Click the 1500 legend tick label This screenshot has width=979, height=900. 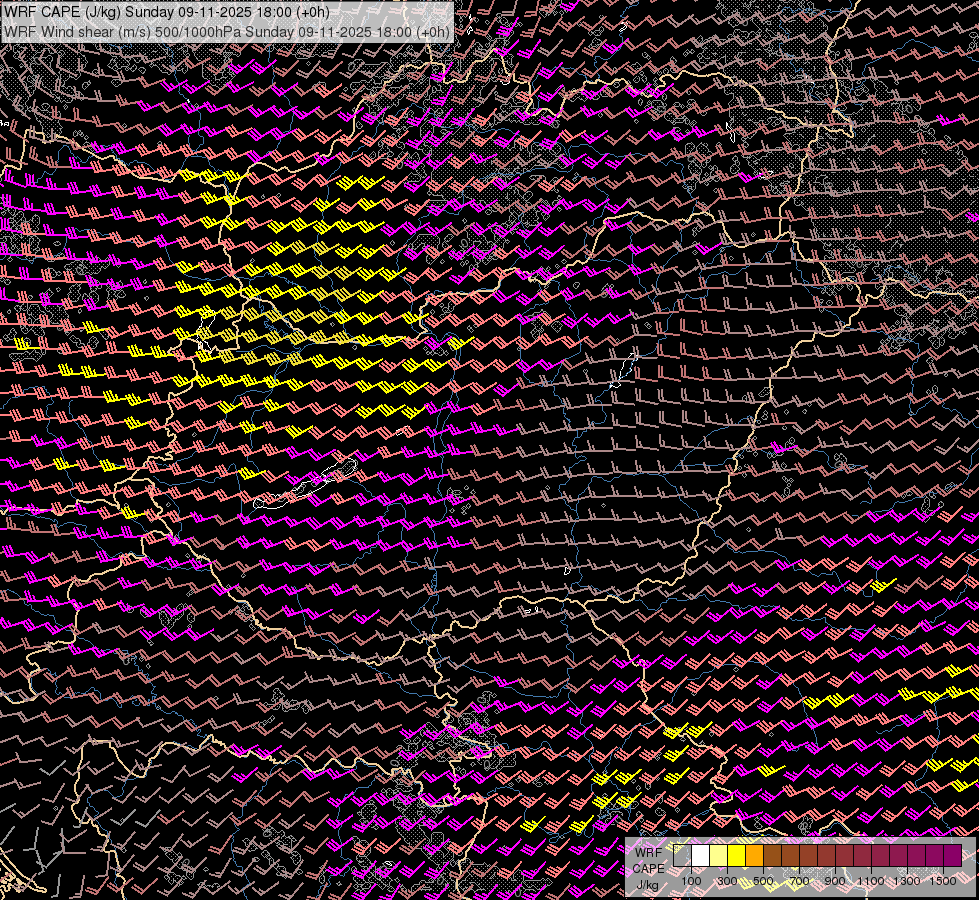[943, 881]
